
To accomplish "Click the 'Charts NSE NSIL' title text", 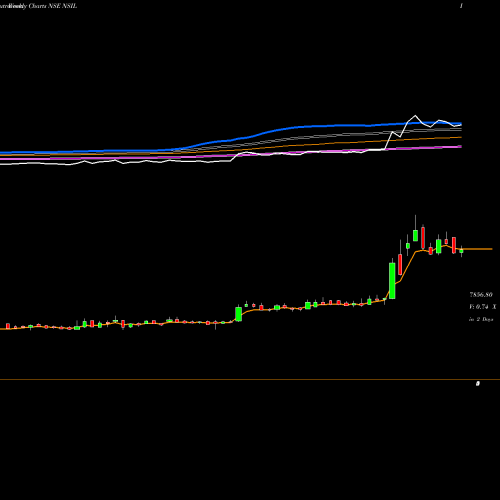I will tap(53, 6).
